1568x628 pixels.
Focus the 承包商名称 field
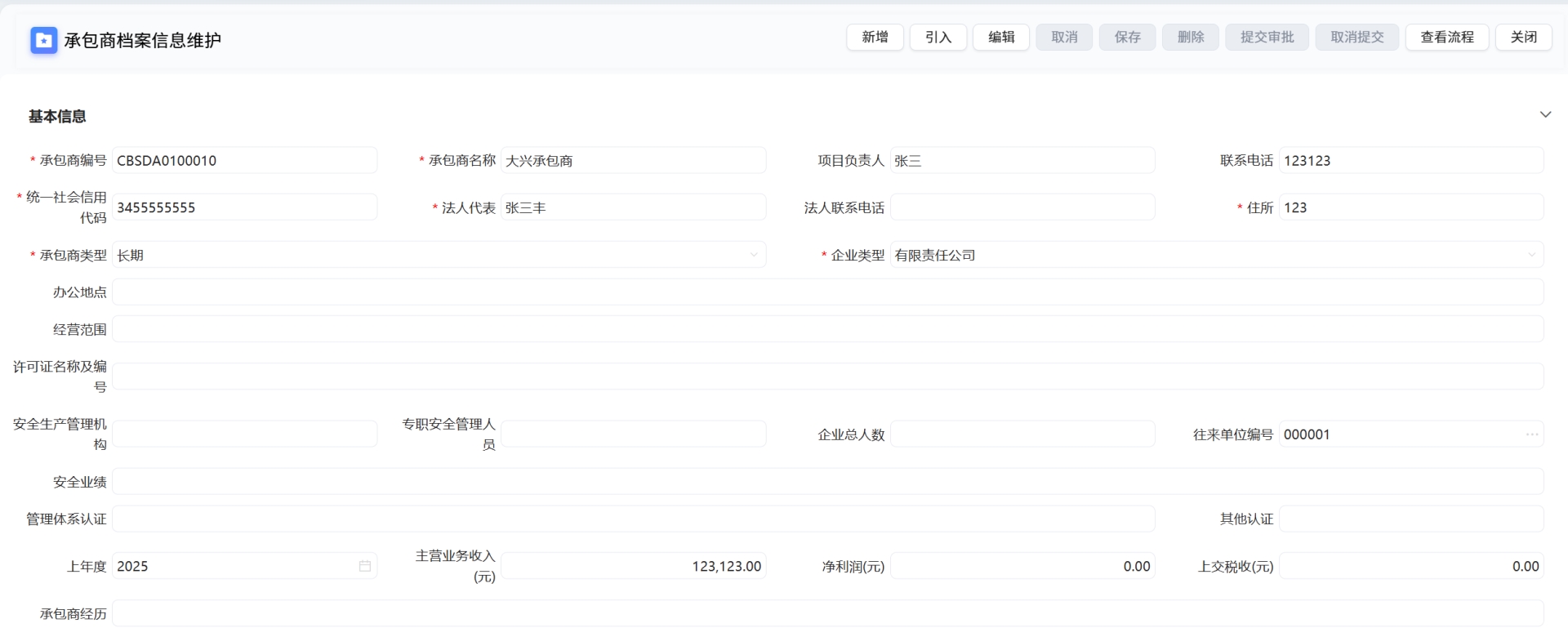(x=634, y=160)
